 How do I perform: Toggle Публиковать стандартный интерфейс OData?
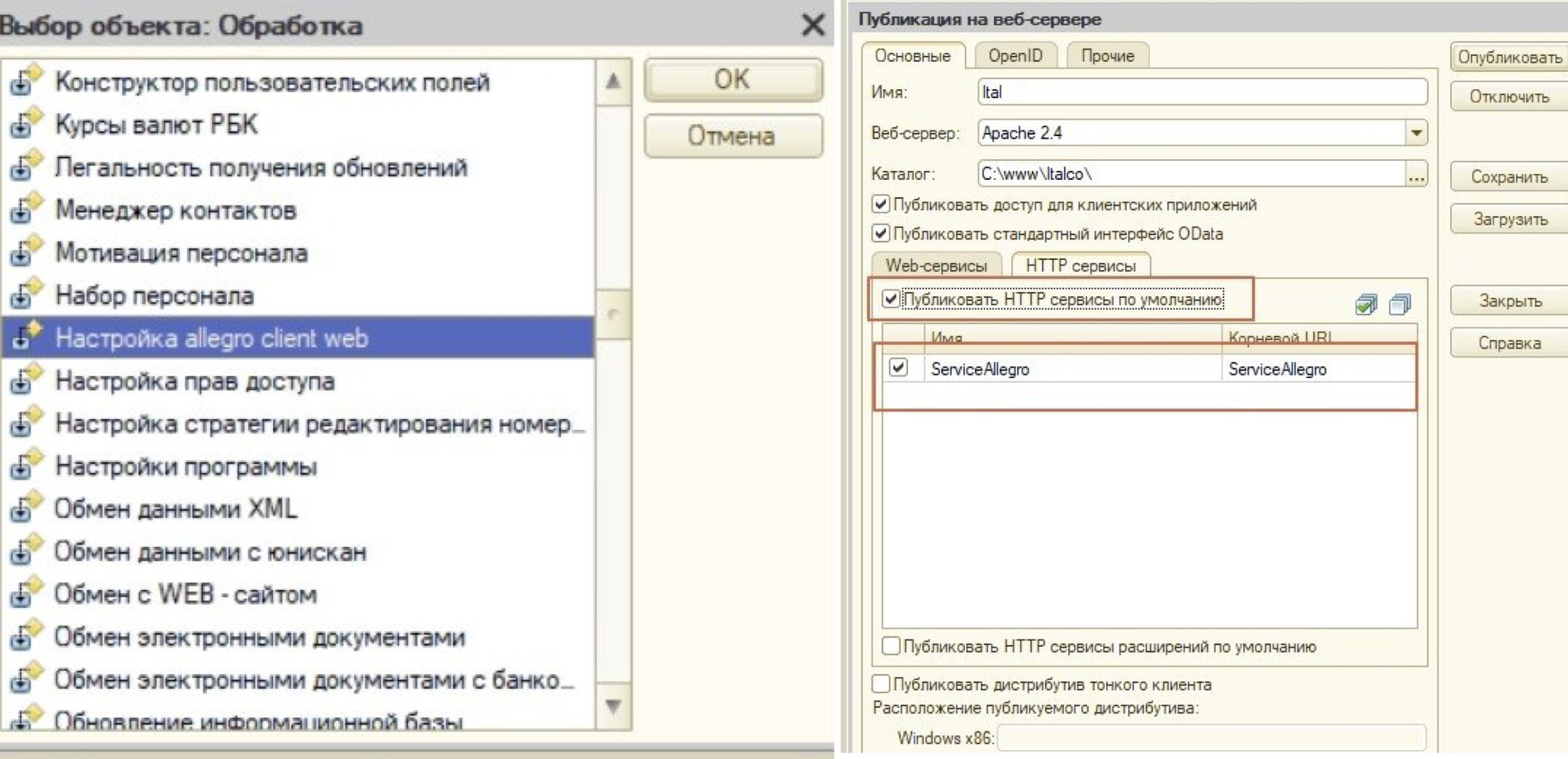tap(881, 233)
